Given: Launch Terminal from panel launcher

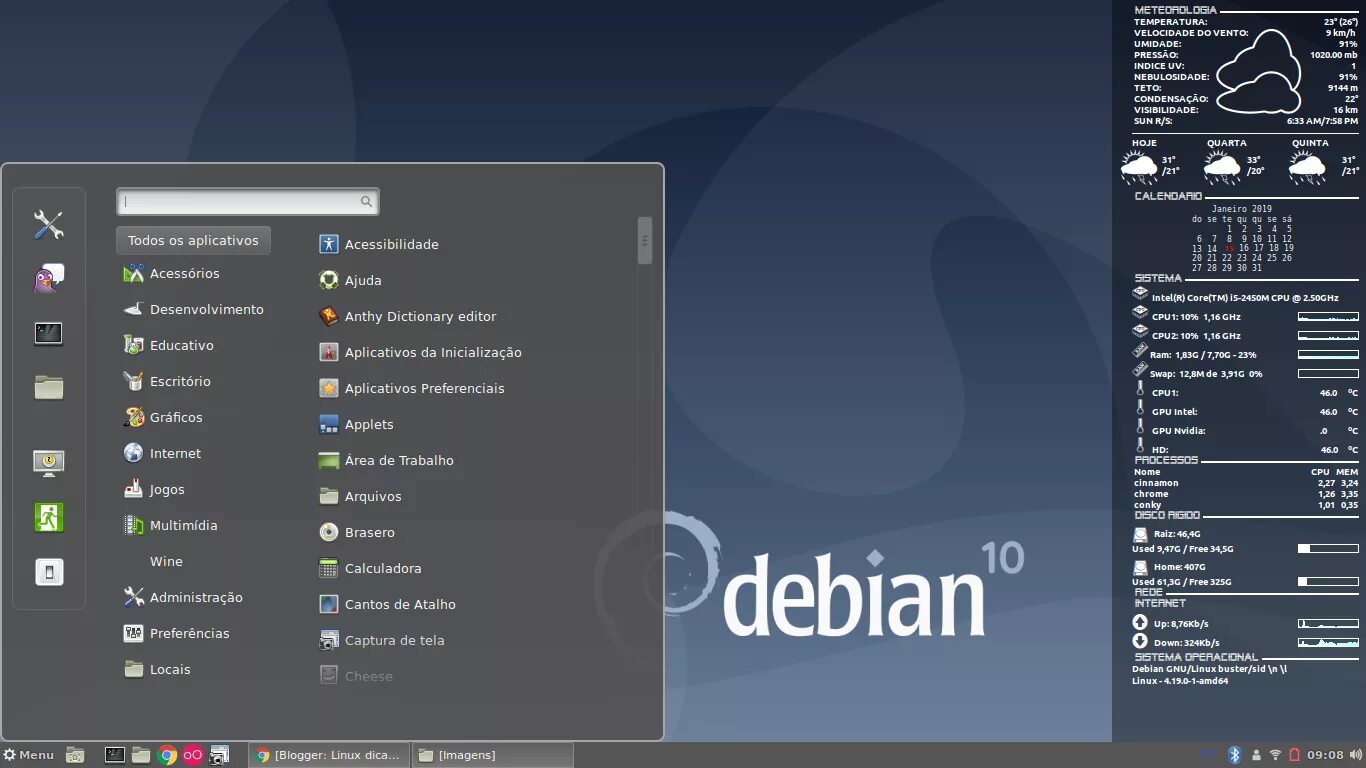Looking at the screenshot, I should (115, 755).
